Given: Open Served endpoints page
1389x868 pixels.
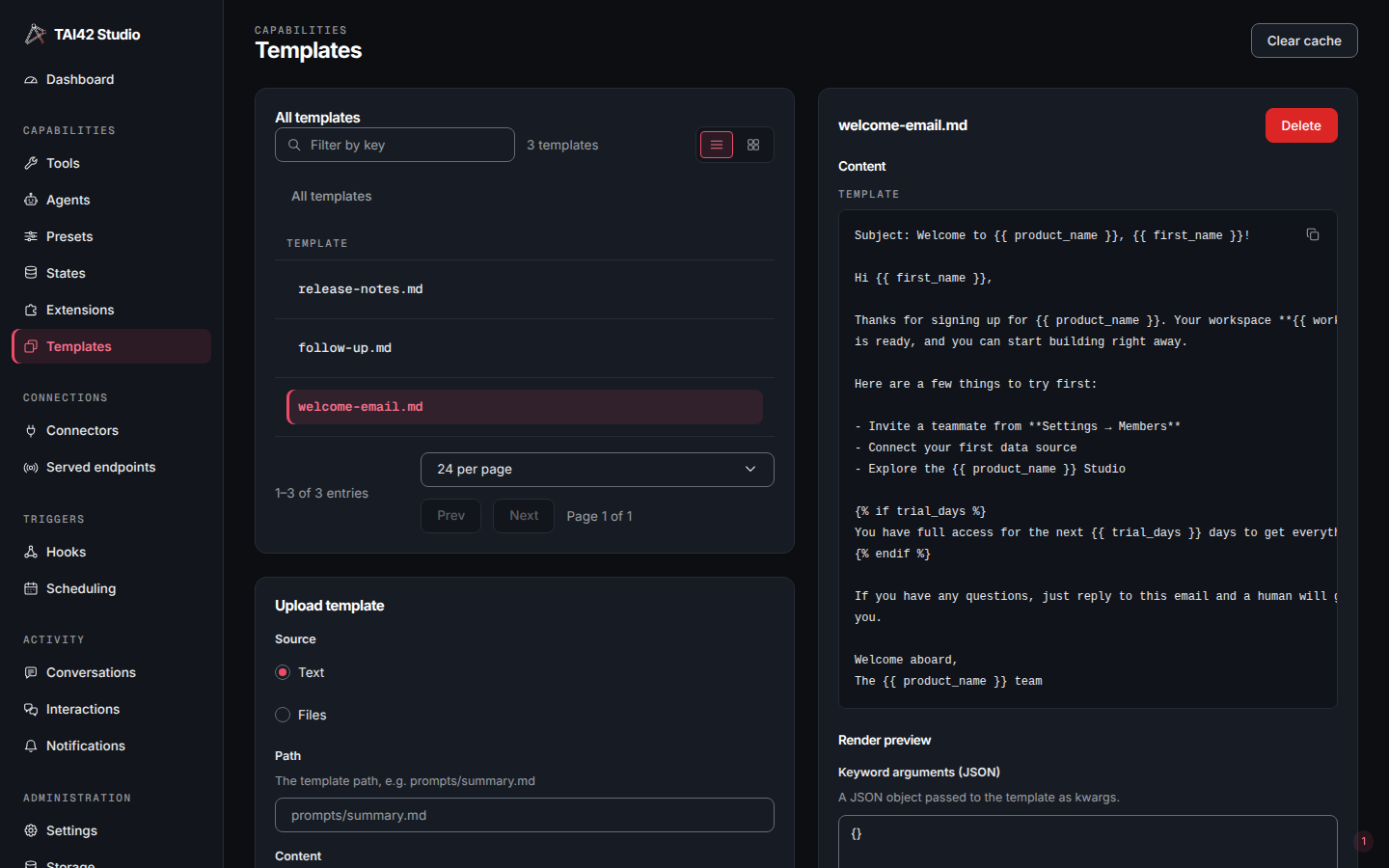Looking at the screenshot, I should click(111, 467).
